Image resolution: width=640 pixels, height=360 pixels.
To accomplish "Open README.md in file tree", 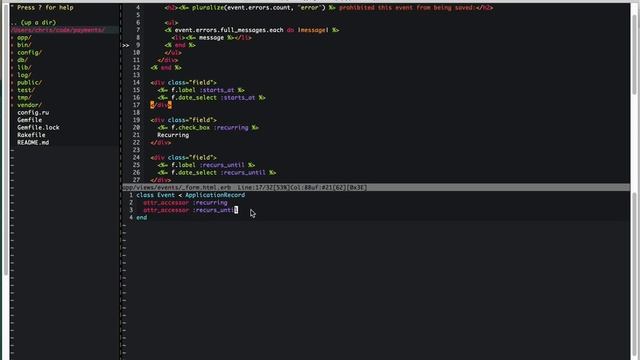I will [33, 142].
